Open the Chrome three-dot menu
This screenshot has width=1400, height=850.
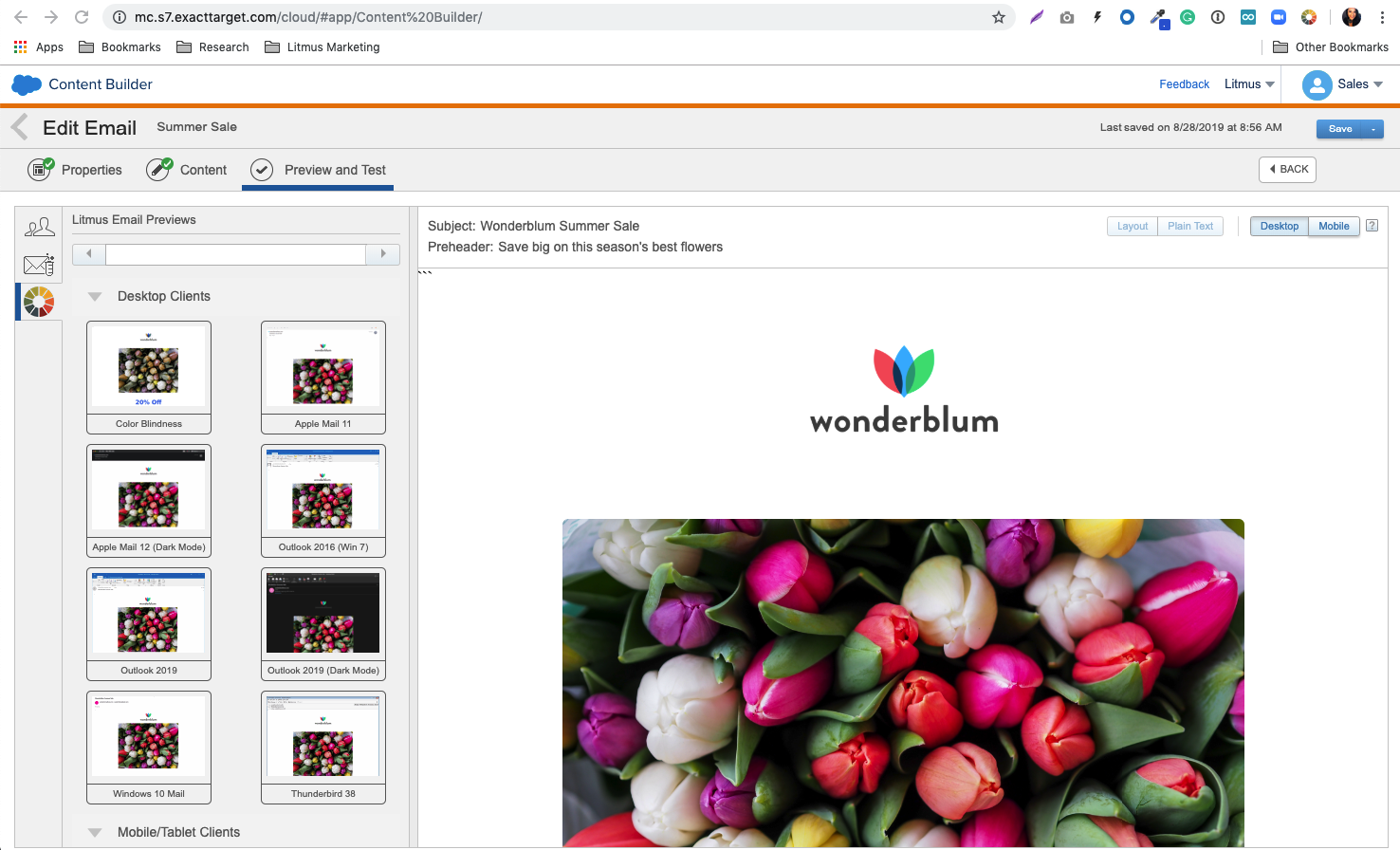tap(1383, 17)
